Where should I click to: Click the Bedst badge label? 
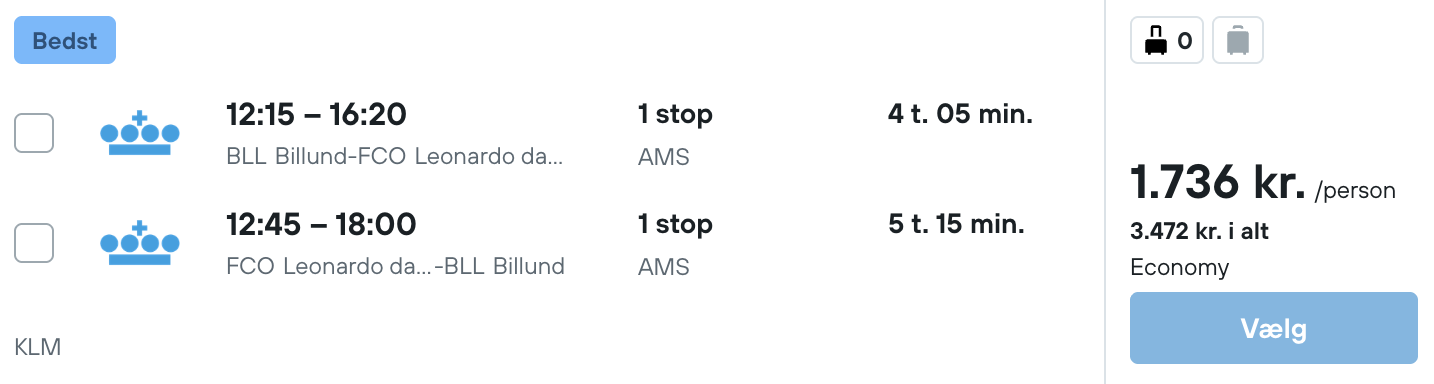65,41
